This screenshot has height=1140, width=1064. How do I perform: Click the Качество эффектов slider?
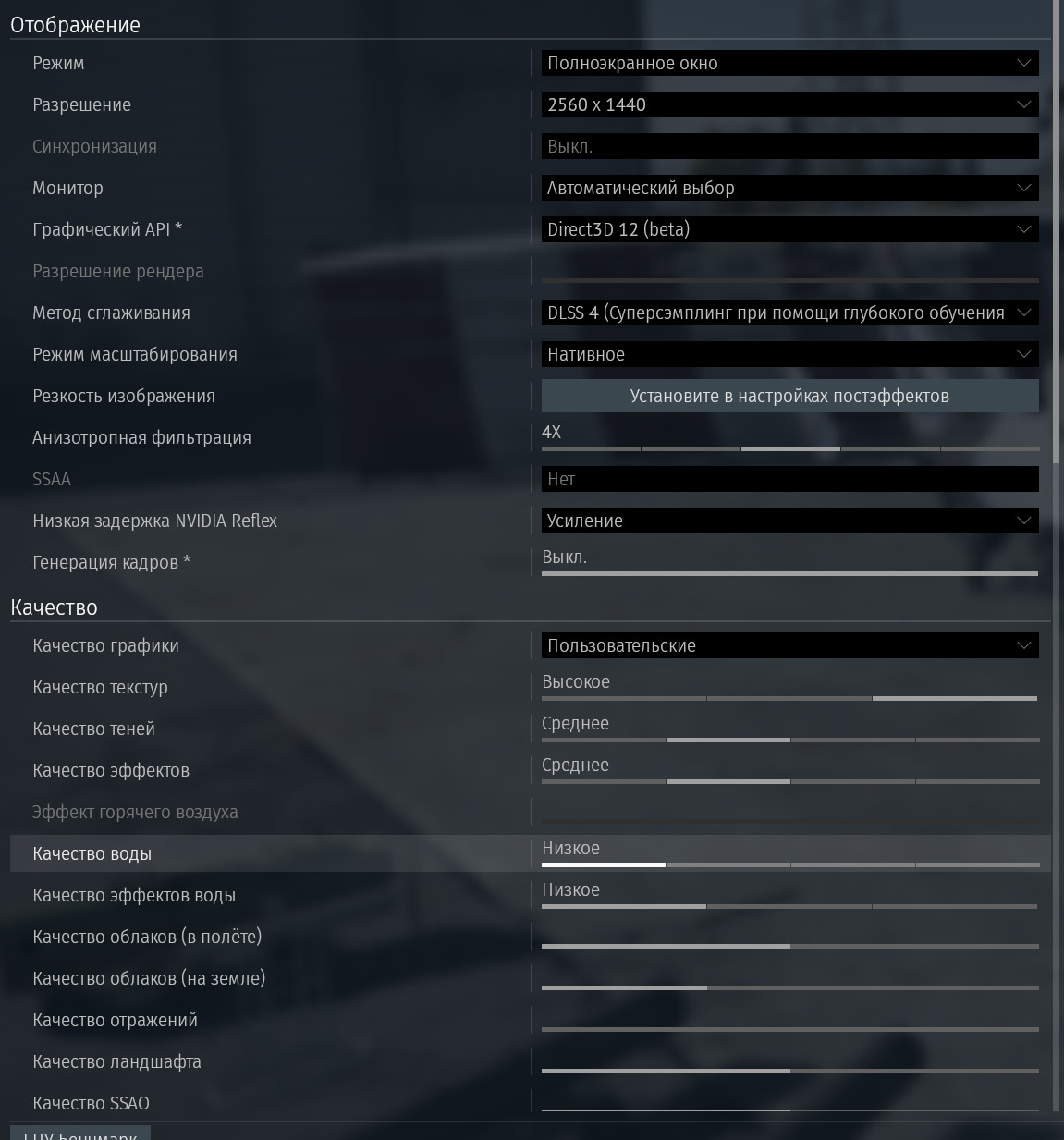(790, 781)
